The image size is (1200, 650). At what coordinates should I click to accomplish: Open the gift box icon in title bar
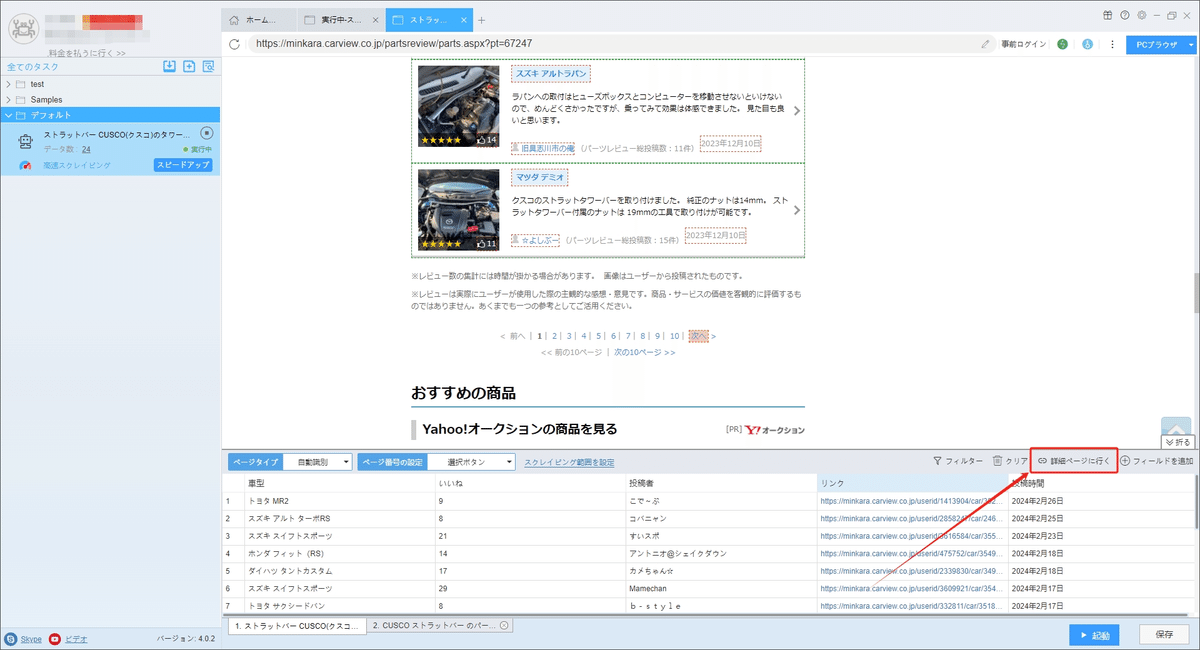1108,15
